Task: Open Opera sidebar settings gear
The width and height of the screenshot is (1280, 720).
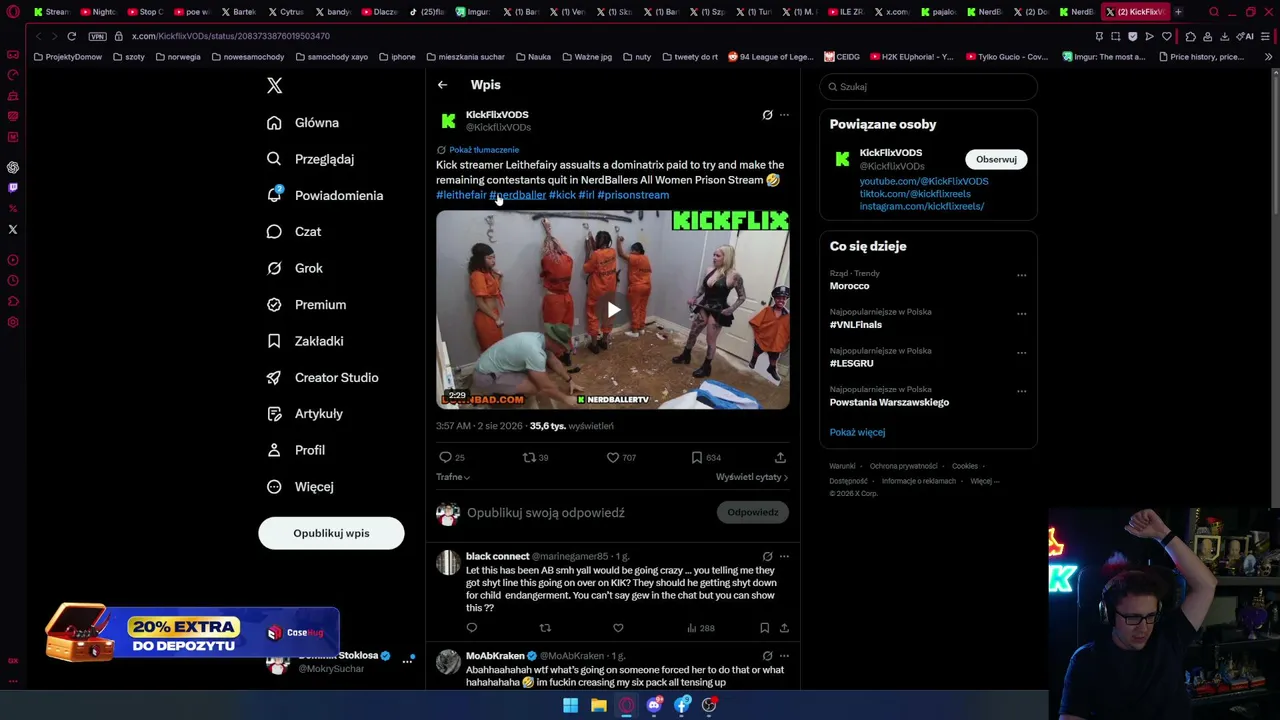Action: (x=13, y=322)
